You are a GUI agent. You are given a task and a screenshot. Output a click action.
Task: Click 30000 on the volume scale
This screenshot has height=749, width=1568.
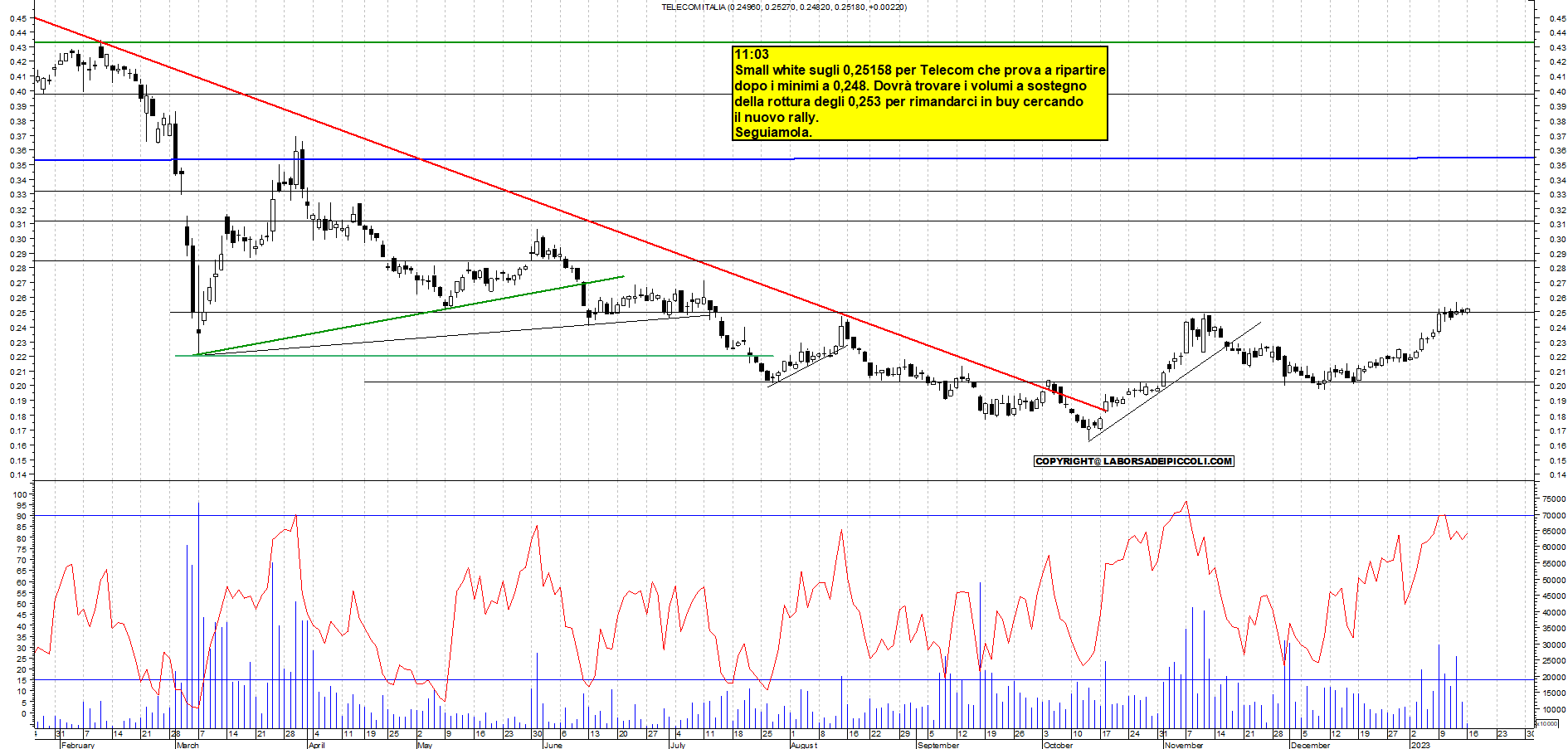pyautogui.click(x=1555, y=645)
